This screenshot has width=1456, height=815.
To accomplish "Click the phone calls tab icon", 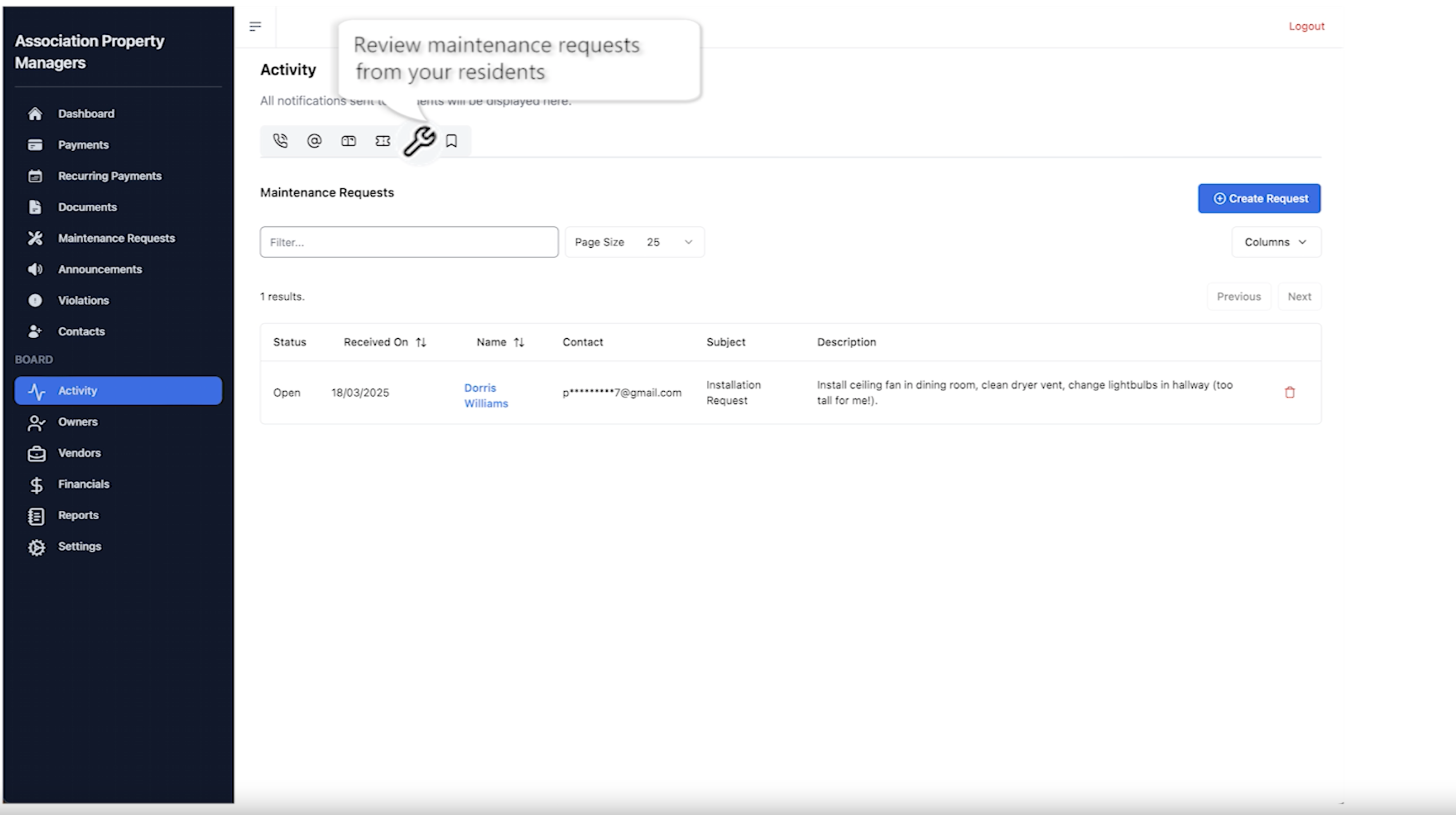I will (x=280, y=141).
